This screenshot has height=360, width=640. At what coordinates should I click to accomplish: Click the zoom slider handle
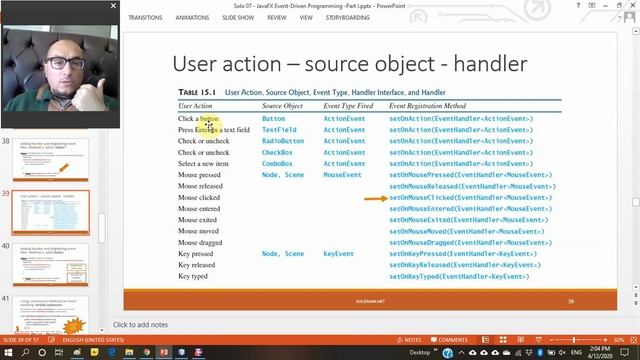tap(574, 340)
